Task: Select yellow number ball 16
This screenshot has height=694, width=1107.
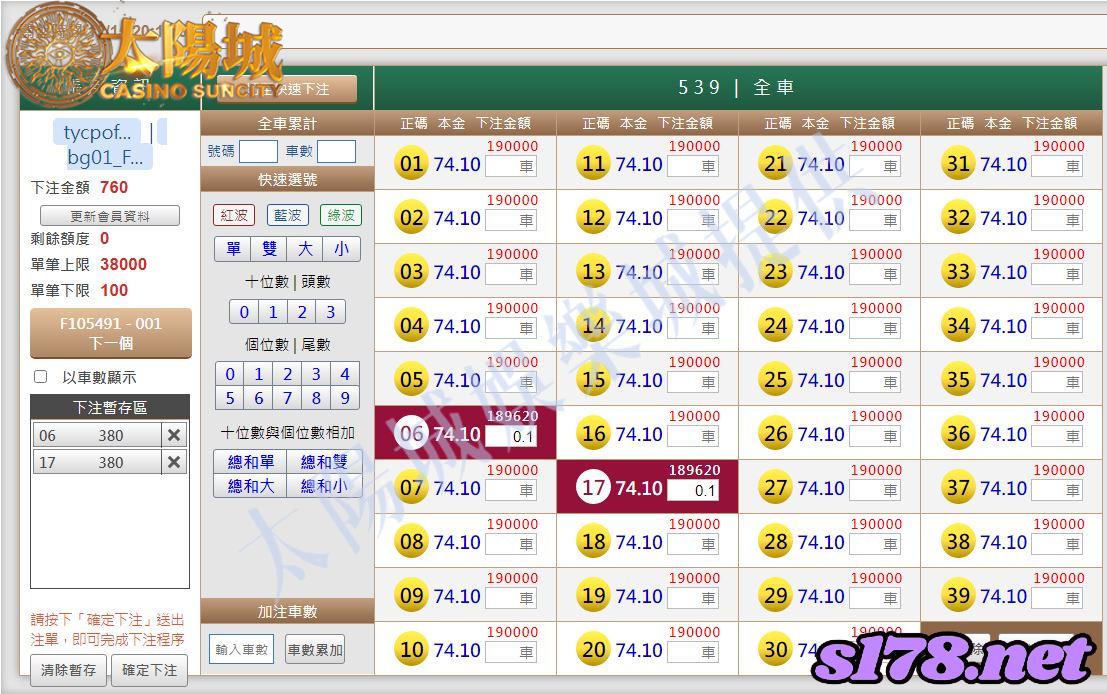Action: tap(594, 434)
